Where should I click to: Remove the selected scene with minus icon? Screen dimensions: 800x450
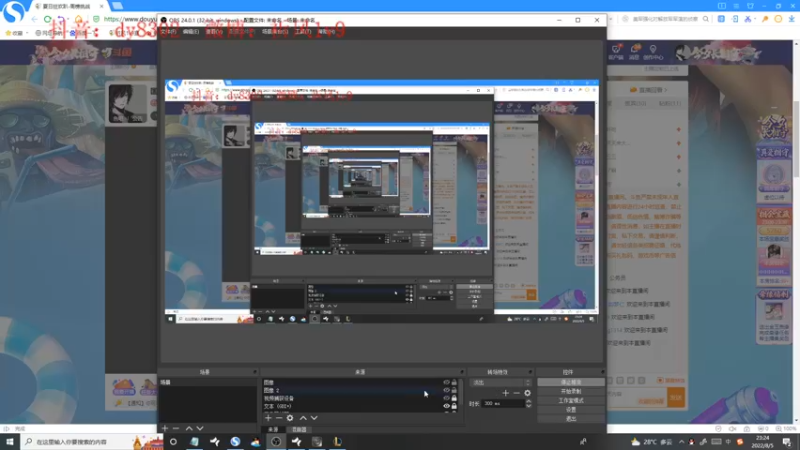pos(176,428)
